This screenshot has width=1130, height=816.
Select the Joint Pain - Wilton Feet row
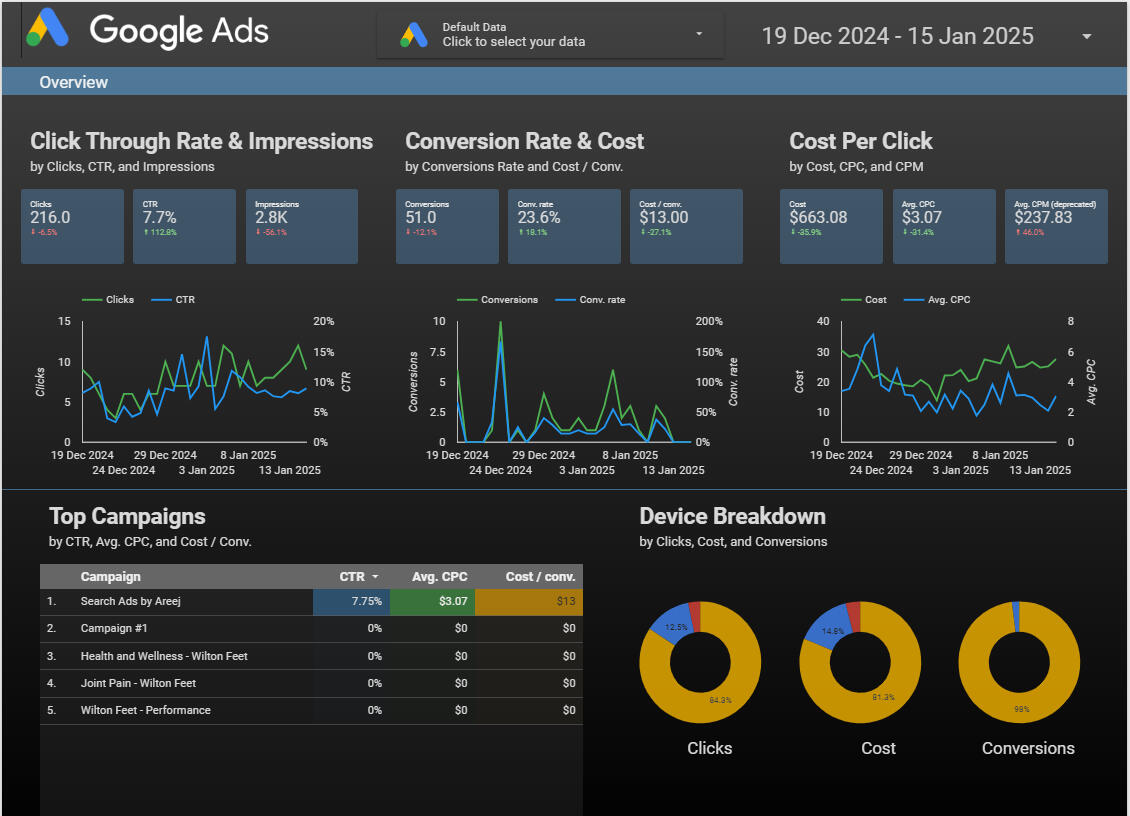[x=311, y=683]
